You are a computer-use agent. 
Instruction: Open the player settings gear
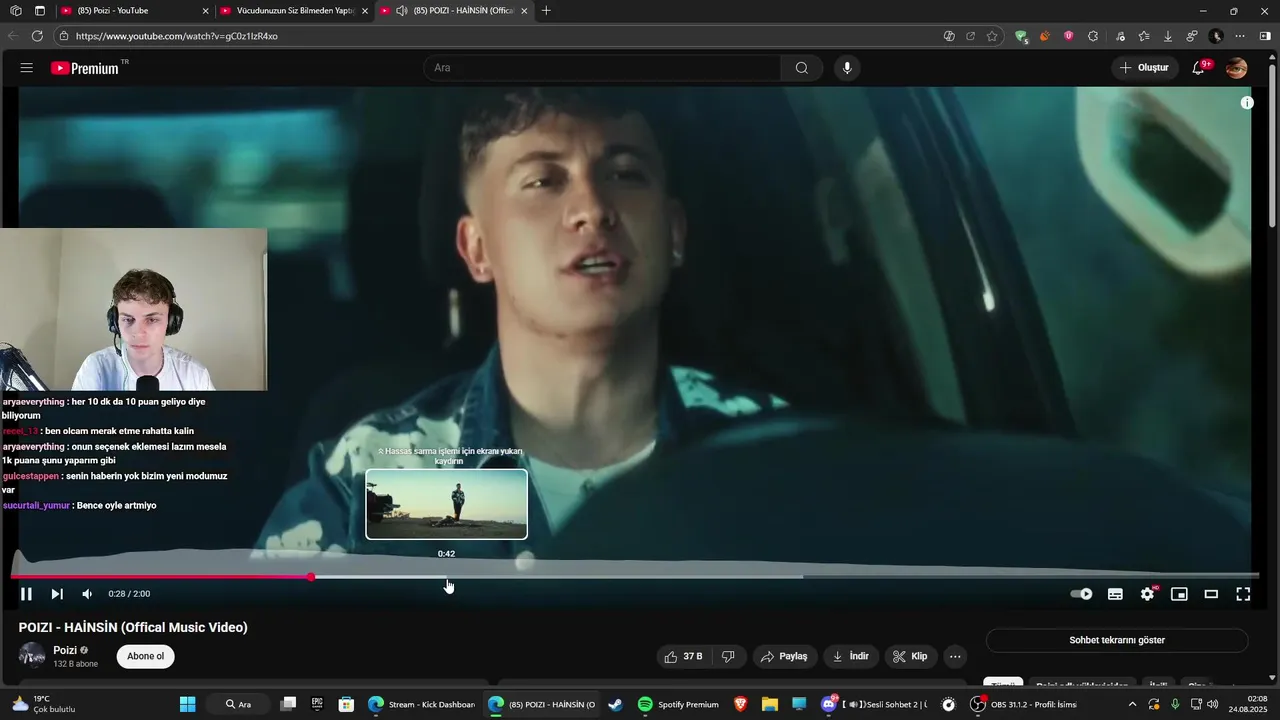point(1147,594)
